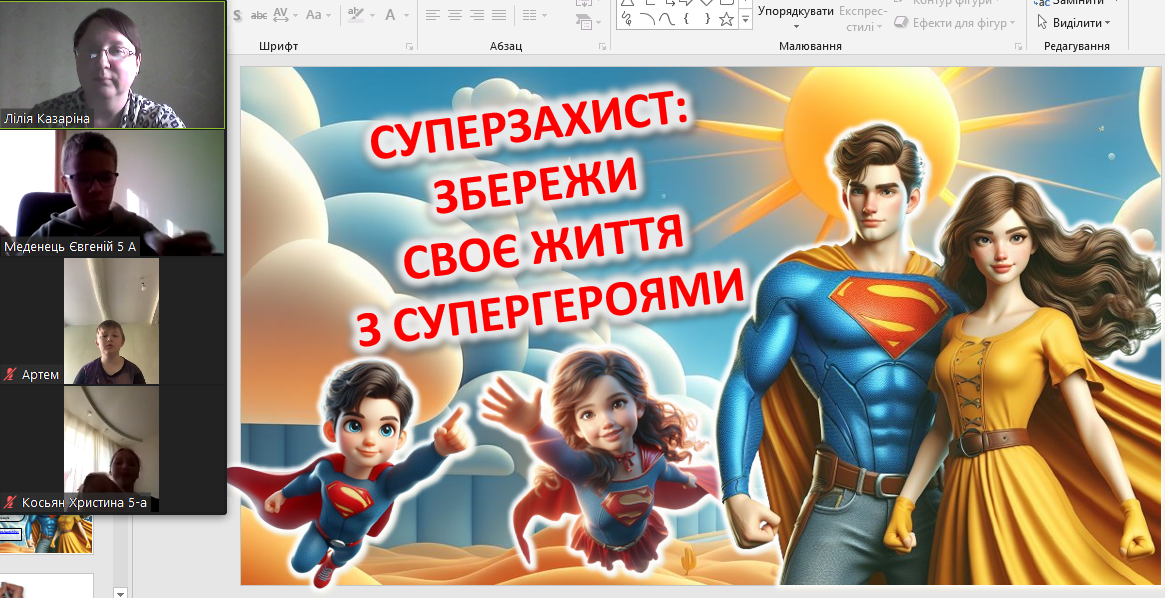
Task: Click the Косьян Христина 5-а name label
Action: click(84, 503)
